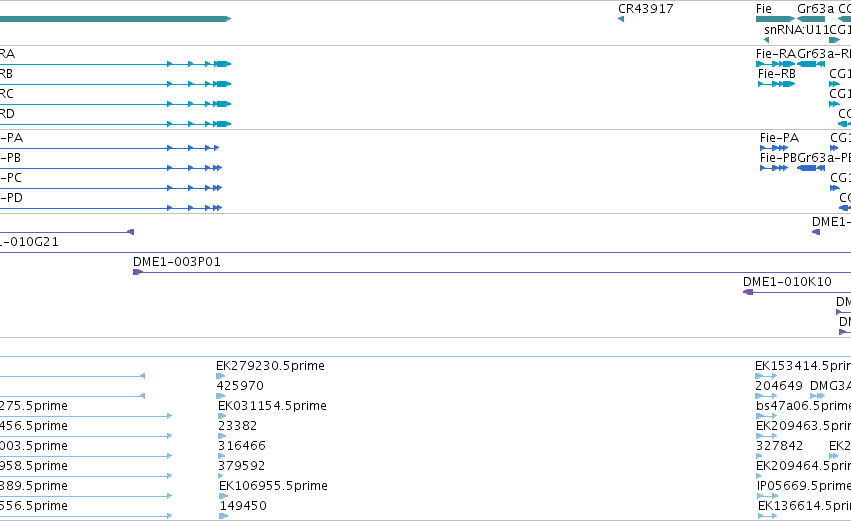Click the 316466 EST label
This screenshot has width=851, height=521.
[x=242, y=446]
